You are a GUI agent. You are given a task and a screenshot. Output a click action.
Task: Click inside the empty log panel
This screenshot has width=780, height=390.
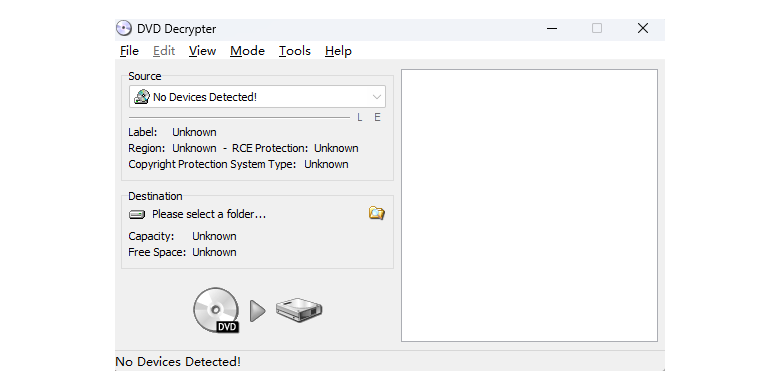pyautogui.click(x=529, y=205)
